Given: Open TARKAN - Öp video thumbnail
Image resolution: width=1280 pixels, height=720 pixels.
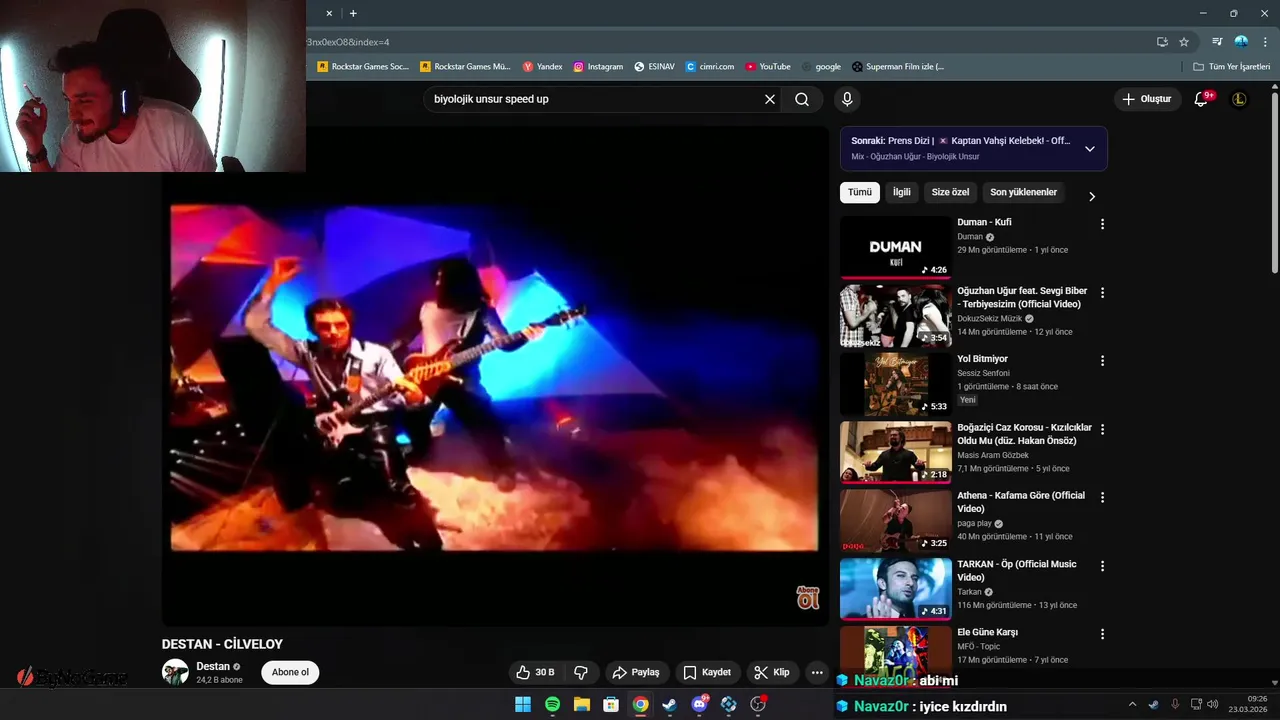Looking at the screenshot, I should click(895, 589).
